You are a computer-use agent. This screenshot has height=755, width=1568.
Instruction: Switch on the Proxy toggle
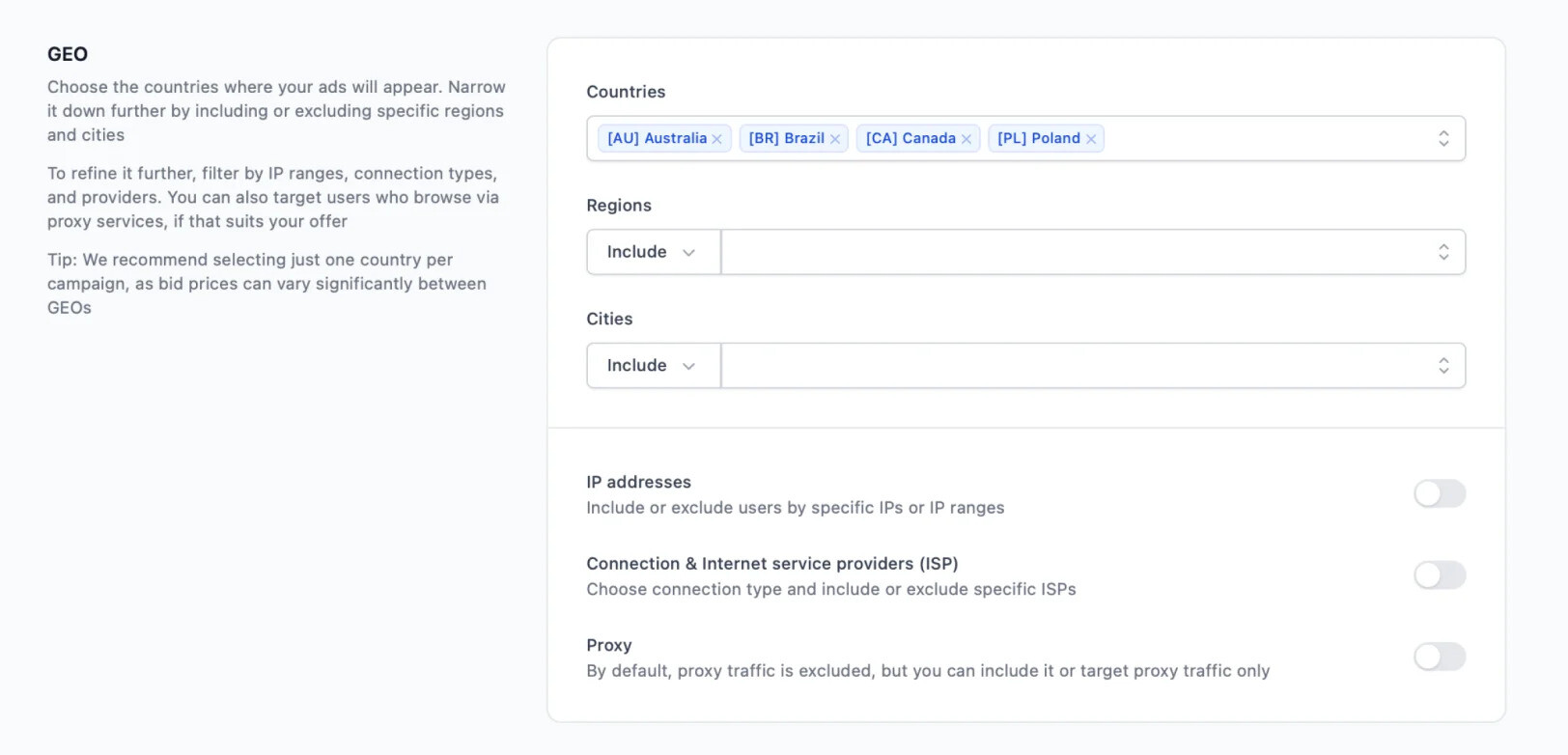1440,657
